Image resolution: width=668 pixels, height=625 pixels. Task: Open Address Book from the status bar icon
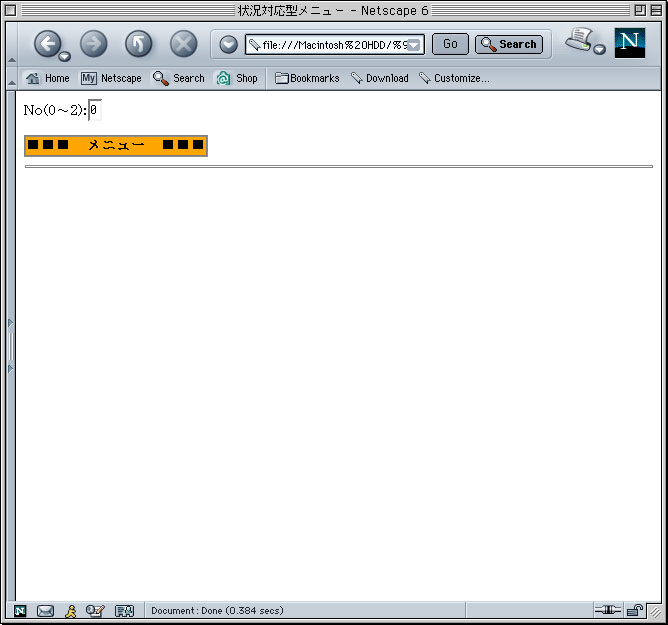pos(124,611)
